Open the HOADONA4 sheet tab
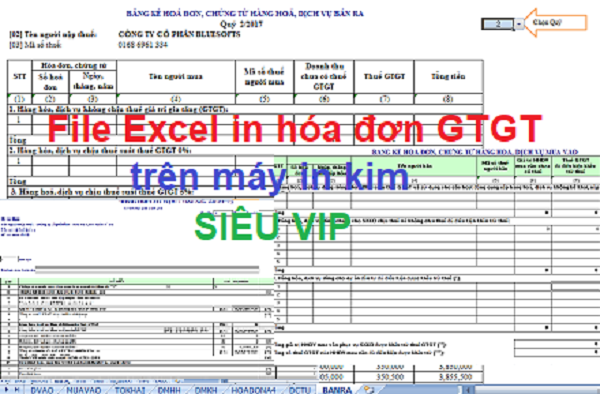 pos(253,390)
